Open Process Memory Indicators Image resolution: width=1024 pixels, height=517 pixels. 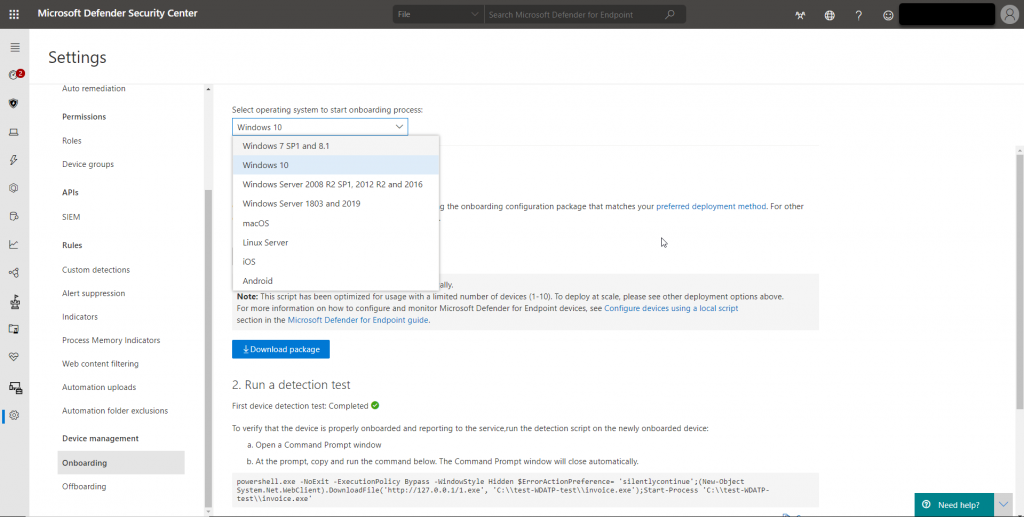[111, 340]
